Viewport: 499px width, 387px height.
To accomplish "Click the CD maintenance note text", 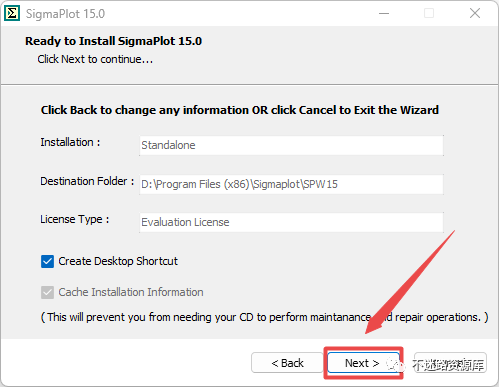I will pos(265,317).
